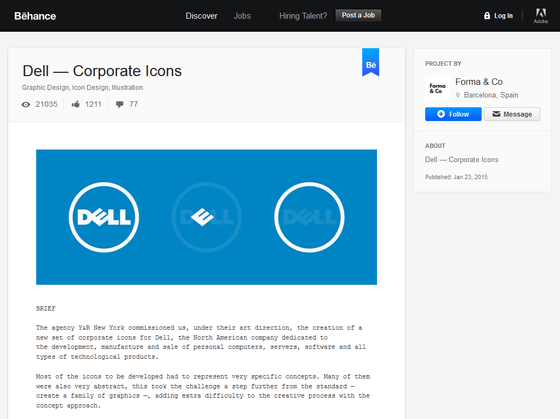The image size is (560, 419).
Task: Click the faded Dell logo with E
Action: tap(206, 217)
